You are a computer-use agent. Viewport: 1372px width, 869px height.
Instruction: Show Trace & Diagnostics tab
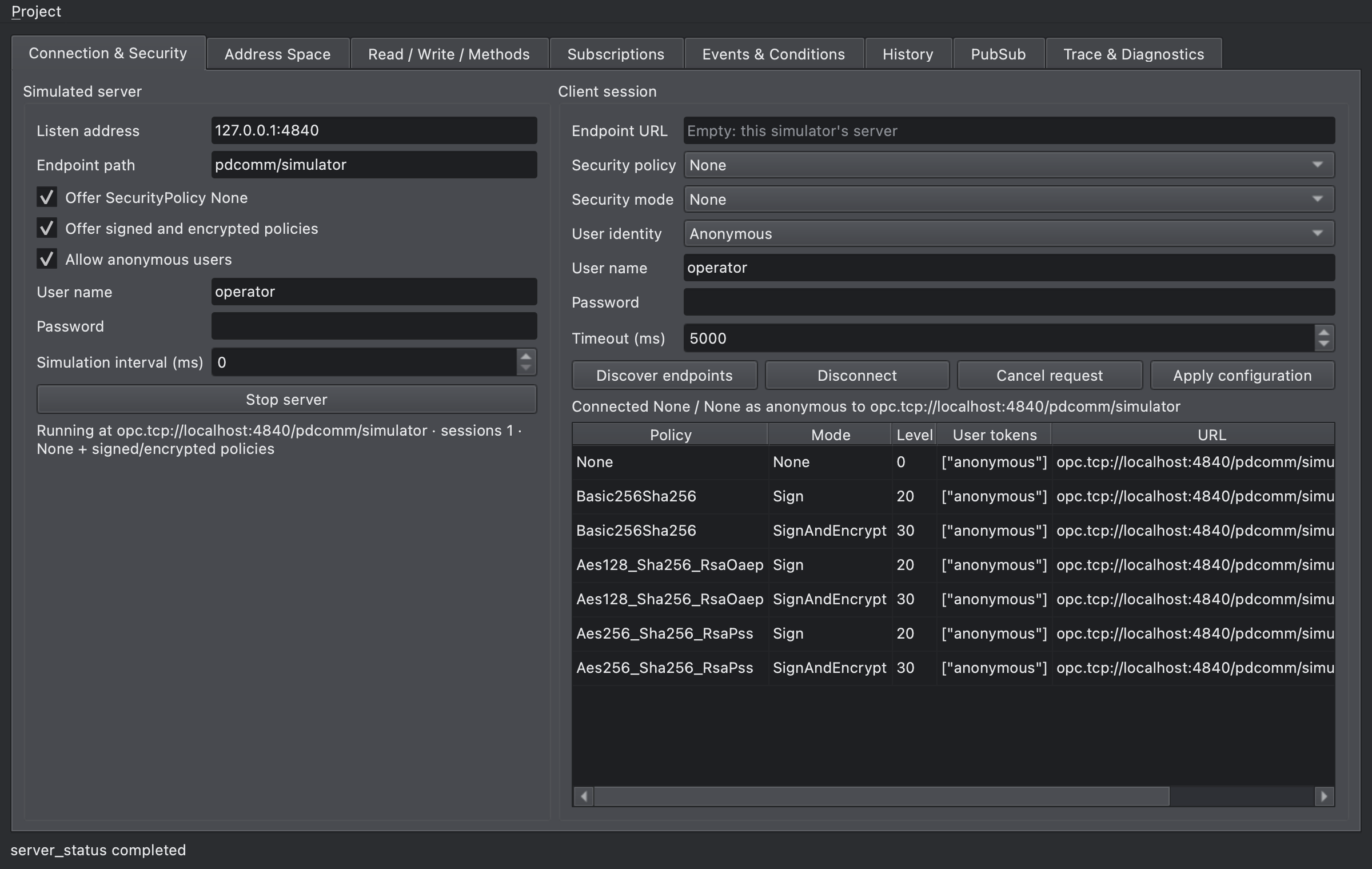(x=1134, y=54)
